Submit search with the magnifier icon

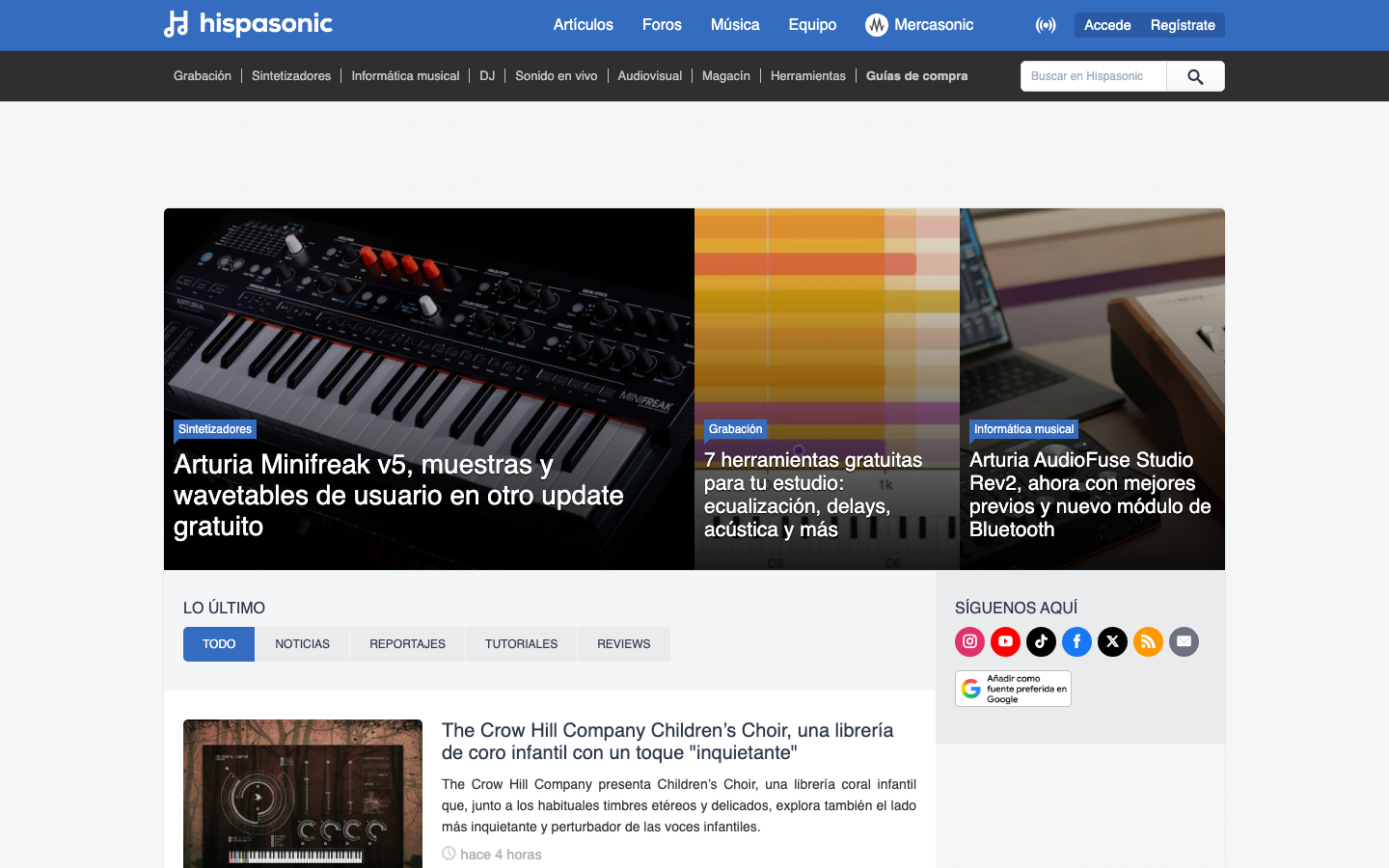point(1195,76)
